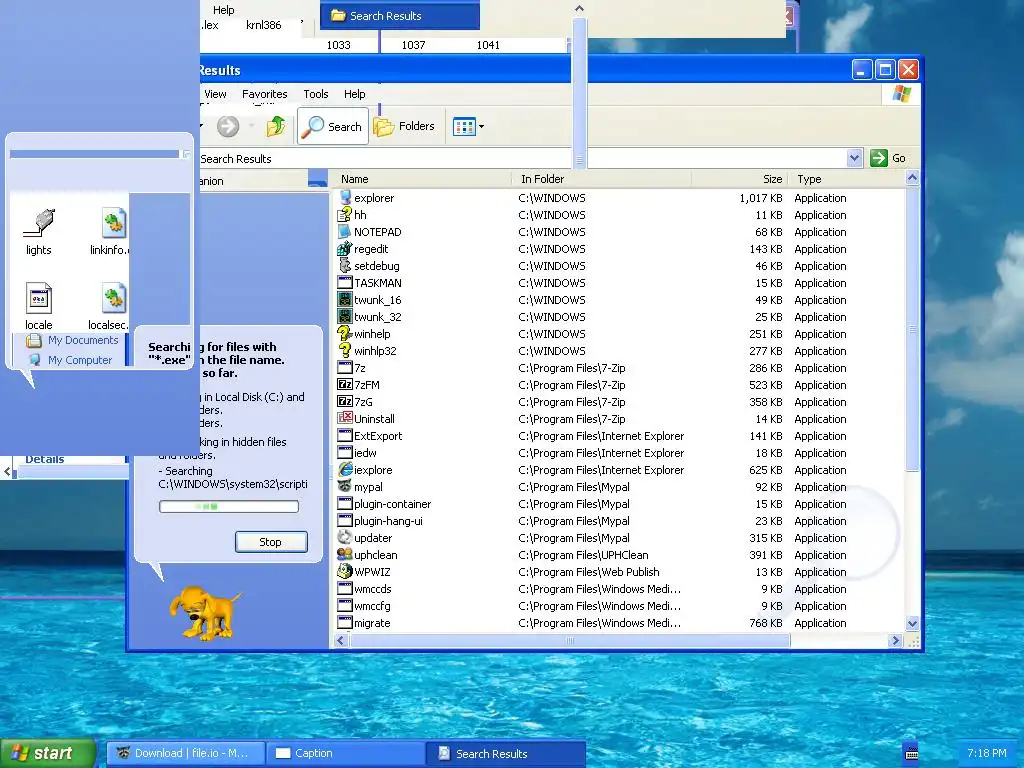Select the setdebug file icon

(x=345, y=265)
